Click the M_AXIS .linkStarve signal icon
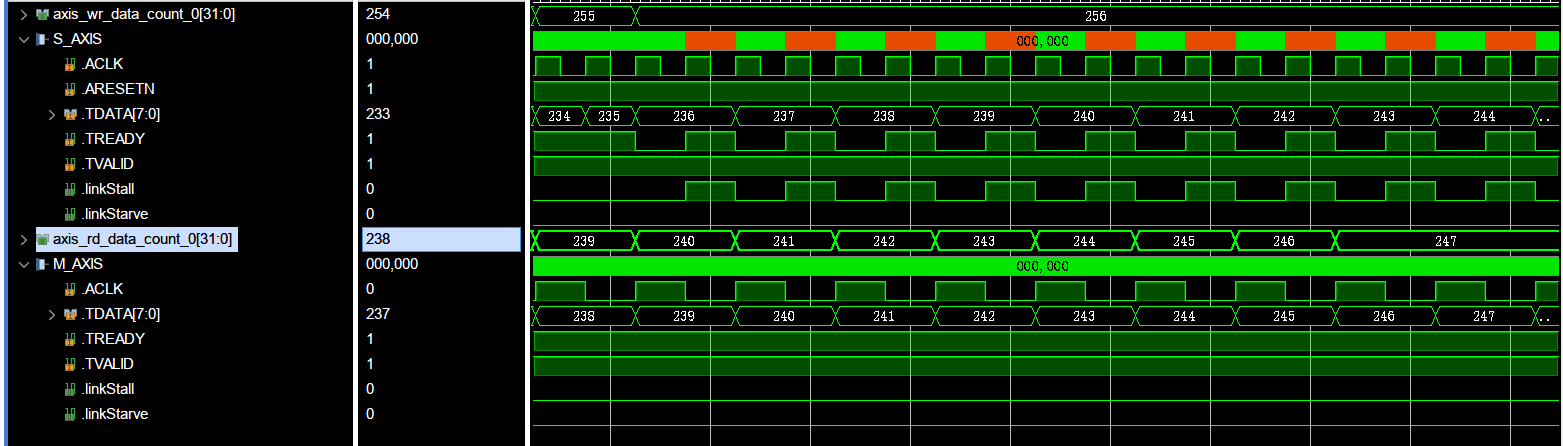The width and height of the screenshot is (1563, 446). (70, 415)
